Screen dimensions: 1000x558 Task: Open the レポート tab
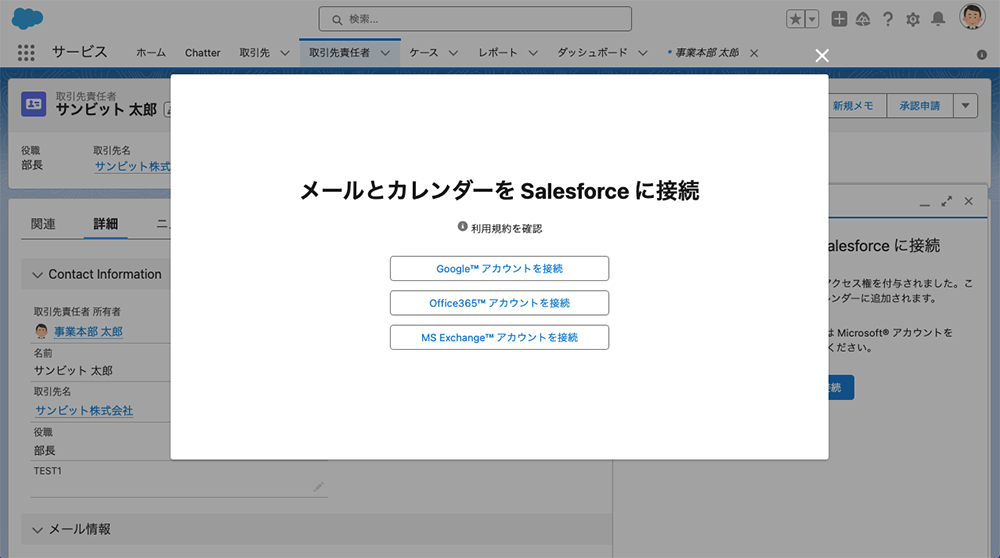coord(498,53)
